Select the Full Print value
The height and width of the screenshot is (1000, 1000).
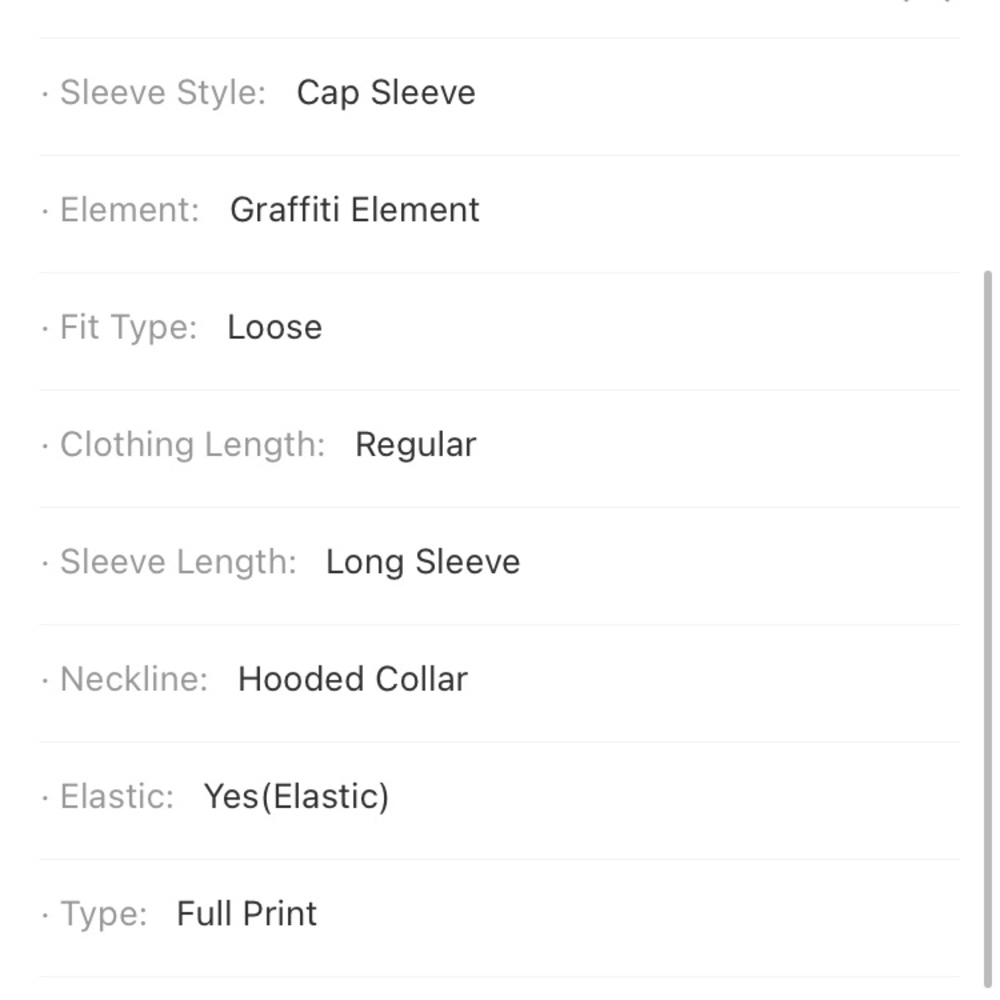[247, 914]
